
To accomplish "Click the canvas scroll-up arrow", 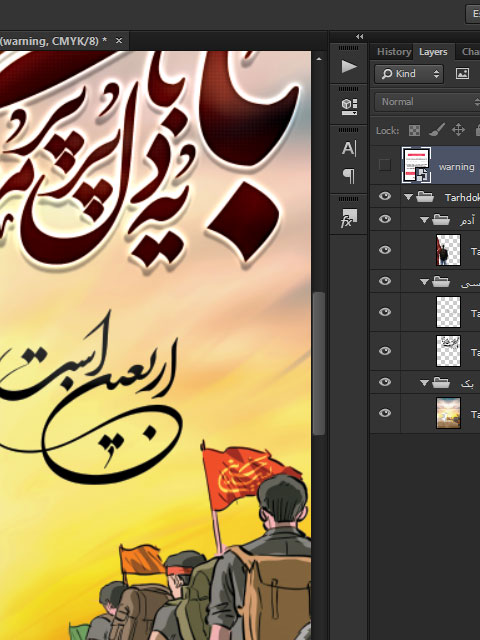I will [319, 59].
